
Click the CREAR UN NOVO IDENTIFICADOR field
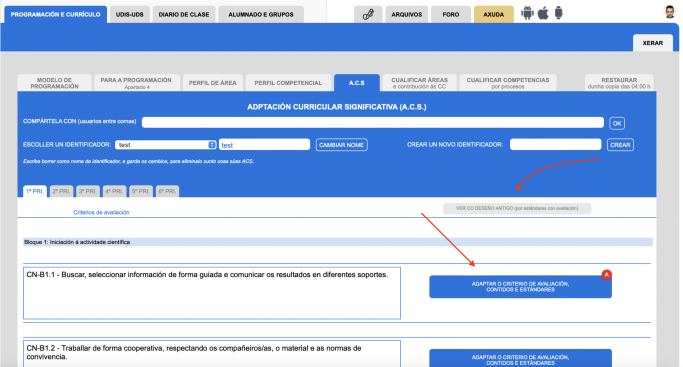(555, 145)
